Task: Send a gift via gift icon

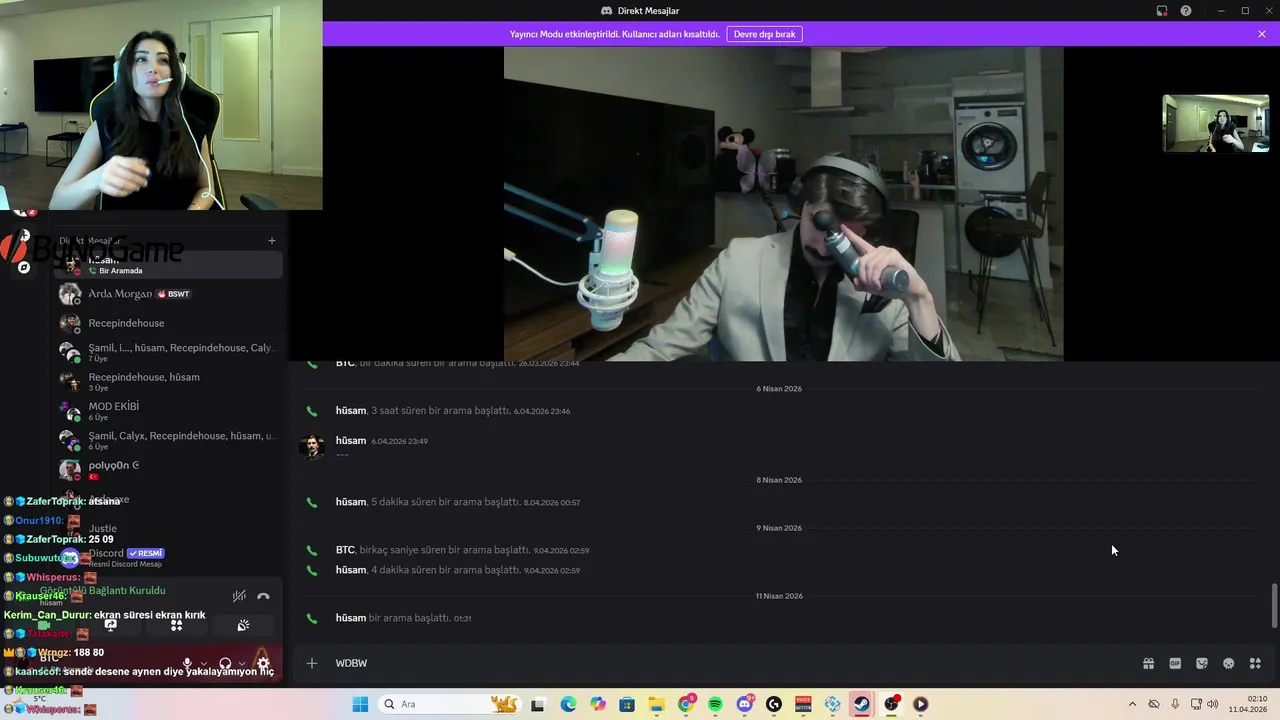Action: (1149, 663)
